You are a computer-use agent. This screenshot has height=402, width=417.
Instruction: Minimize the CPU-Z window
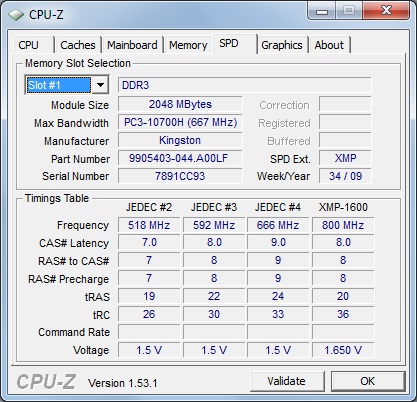[321, 11]
